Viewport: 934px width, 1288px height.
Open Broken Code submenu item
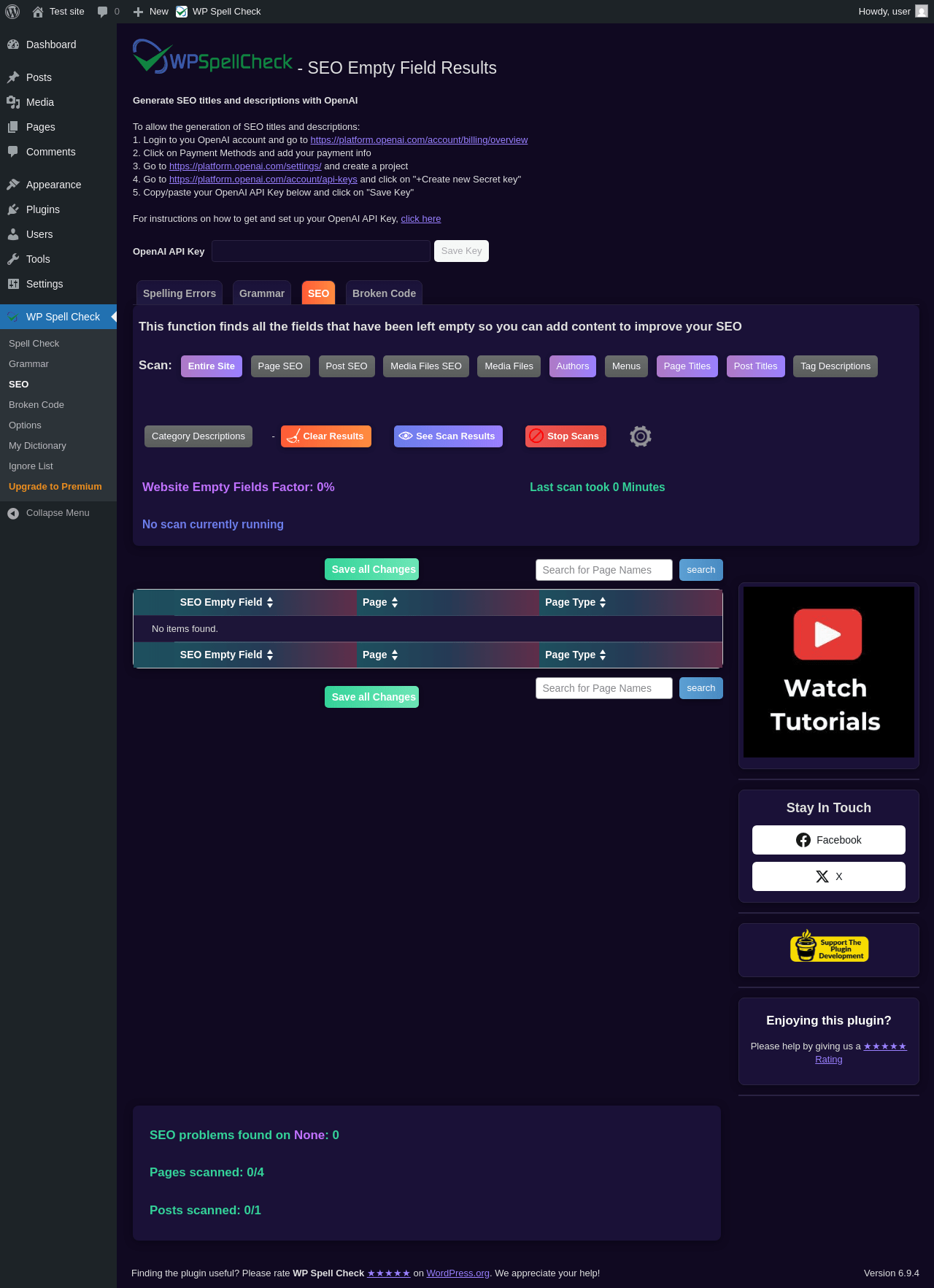[x=36, y=405]
